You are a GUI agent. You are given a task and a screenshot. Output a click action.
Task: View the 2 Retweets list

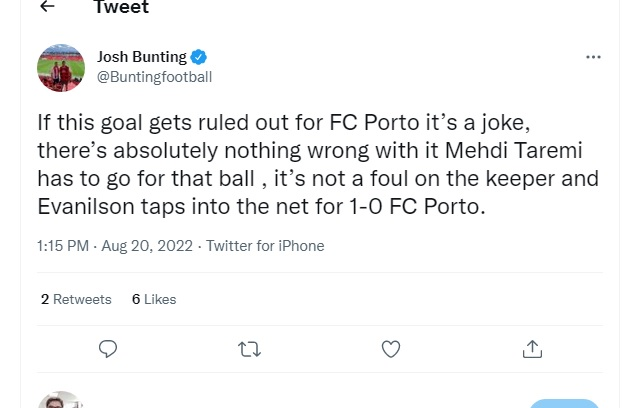pos(78,298)
